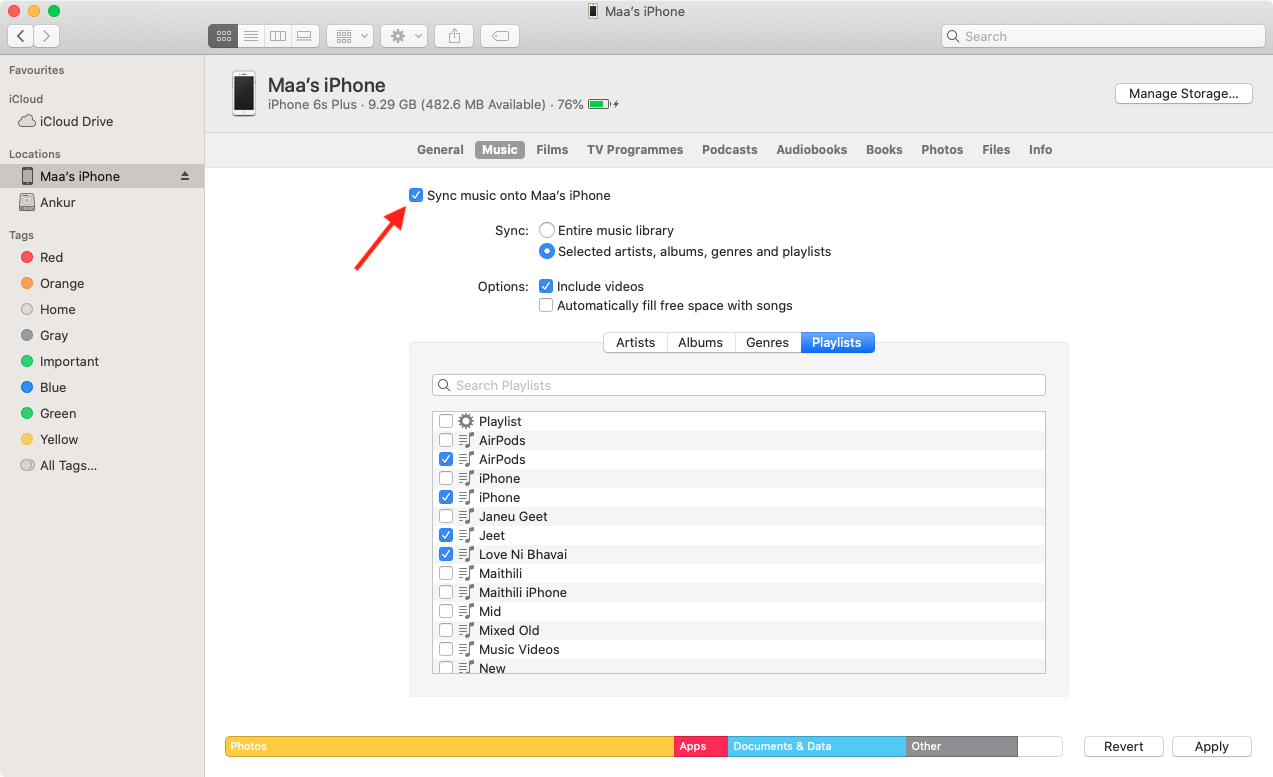Click the gear icon beside Playlist
1273x777 pixels.
click(x=466, y=421)
